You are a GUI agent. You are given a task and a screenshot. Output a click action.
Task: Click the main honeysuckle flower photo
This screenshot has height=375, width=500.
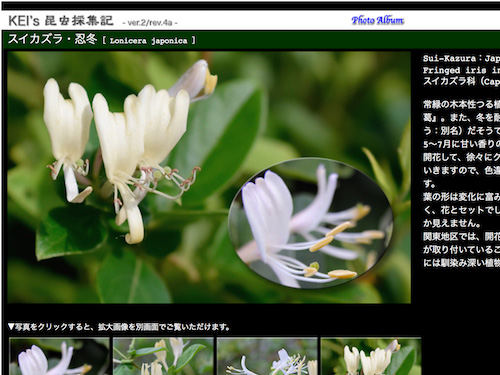tap(209, 177)
